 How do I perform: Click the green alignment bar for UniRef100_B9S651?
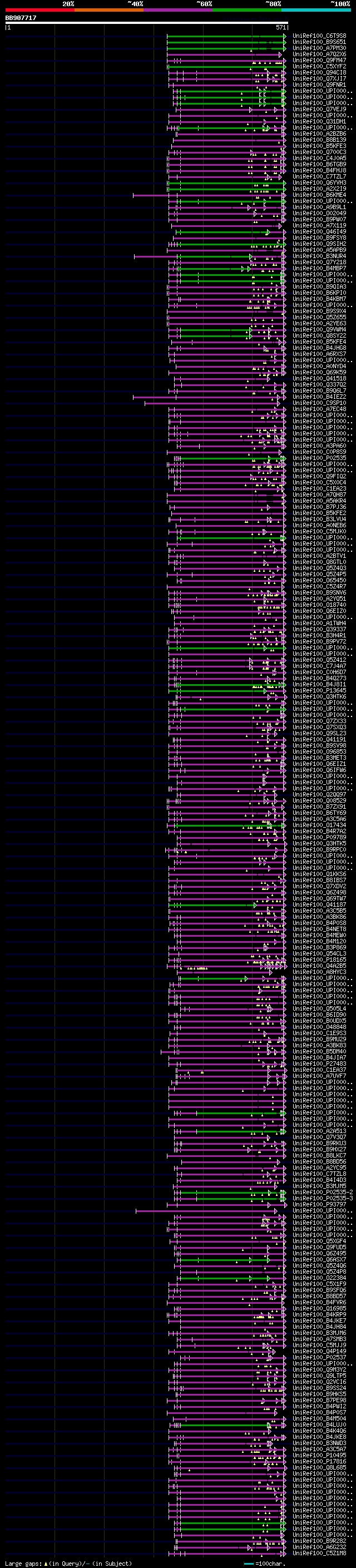coord(226,42)
